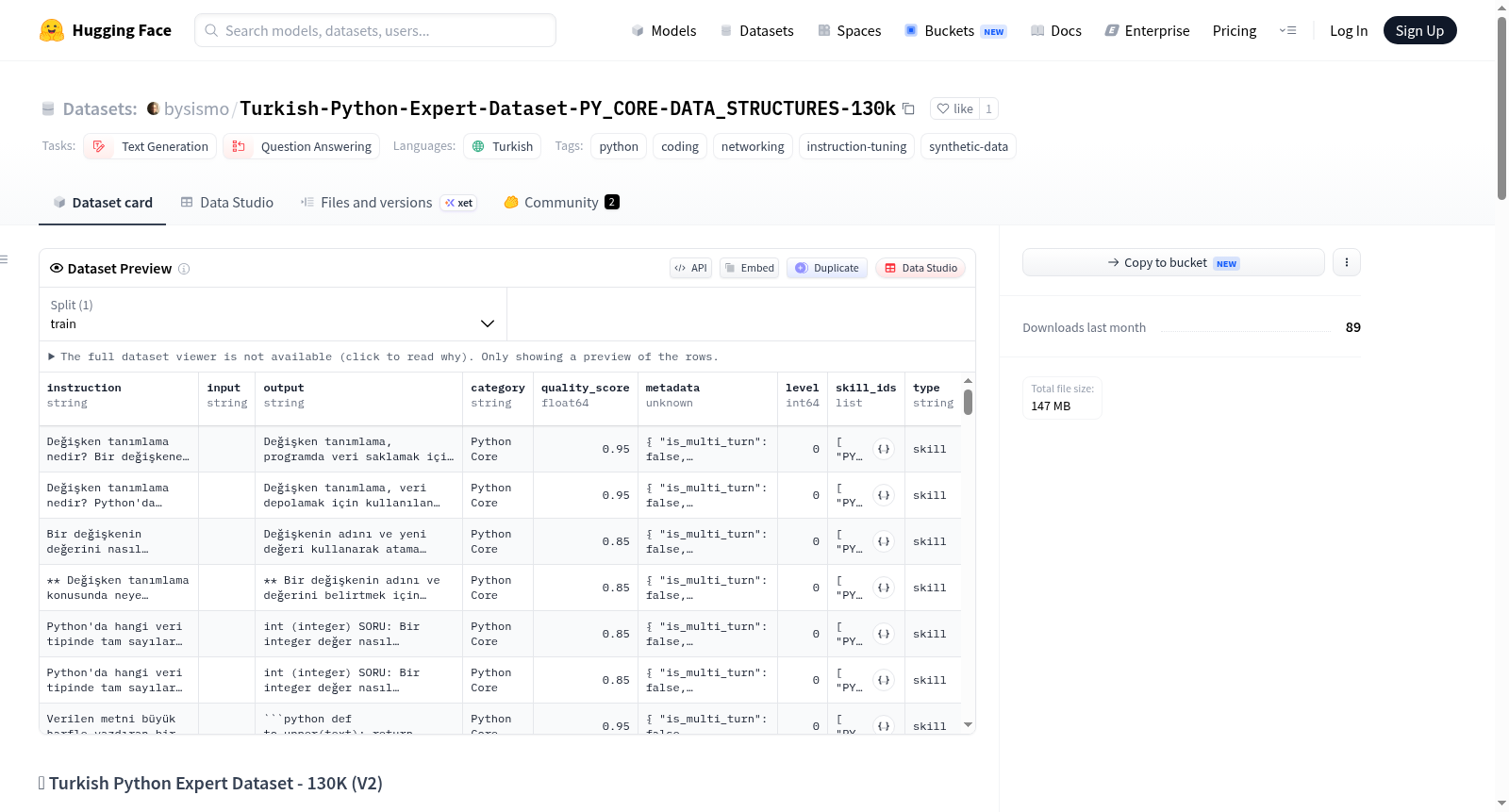Click Copy to bucket button

pyautogui.click(x=1173, y=262)
